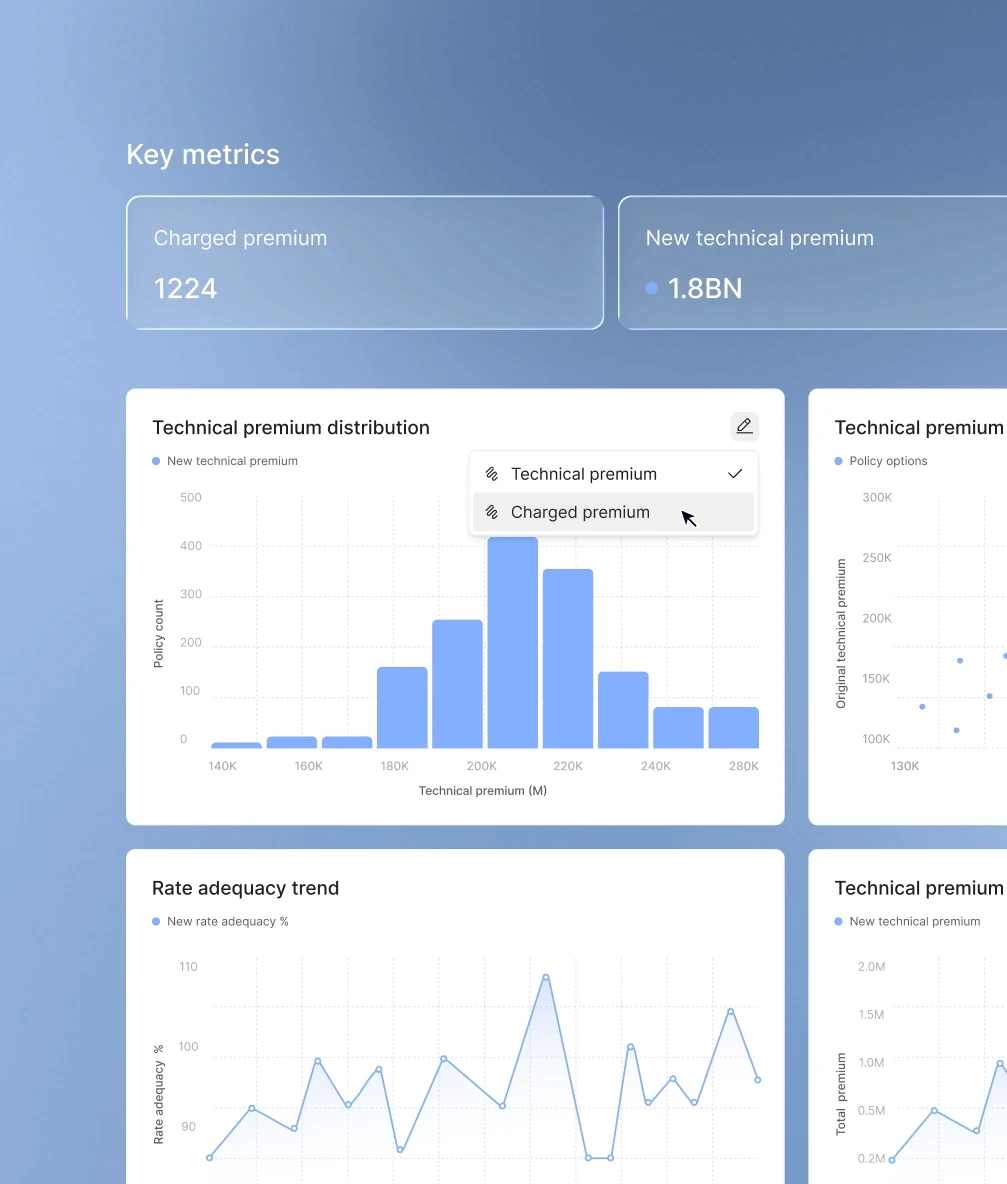Select Technical premium menu option
Screen dimensions: 1007x1184
coord(613,474)
